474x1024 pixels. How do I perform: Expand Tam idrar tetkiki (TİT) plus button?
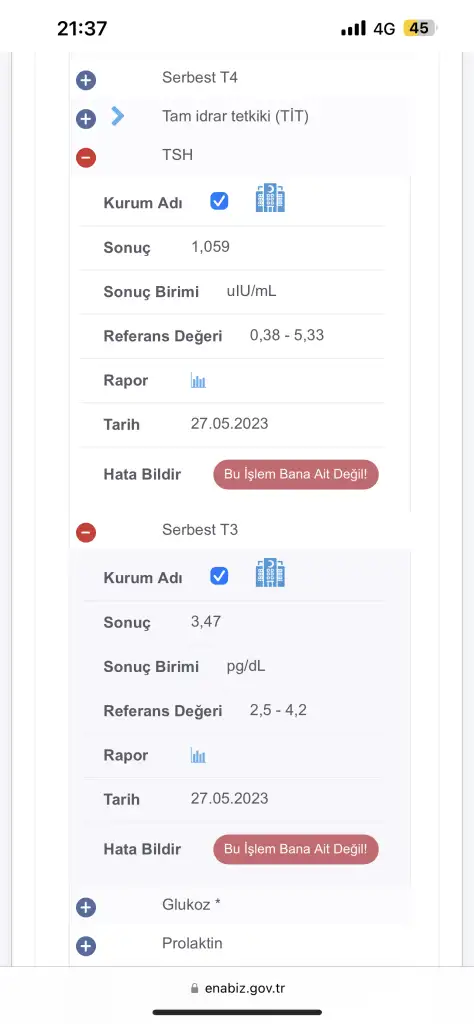(86, 119)
